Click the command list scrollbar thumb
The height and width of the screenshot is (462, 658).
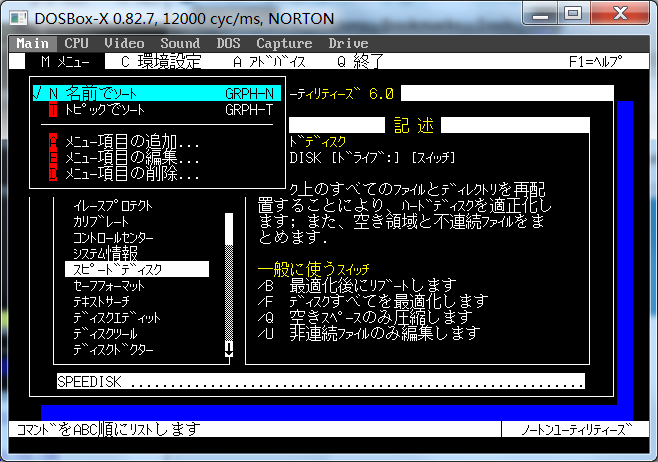229,229
